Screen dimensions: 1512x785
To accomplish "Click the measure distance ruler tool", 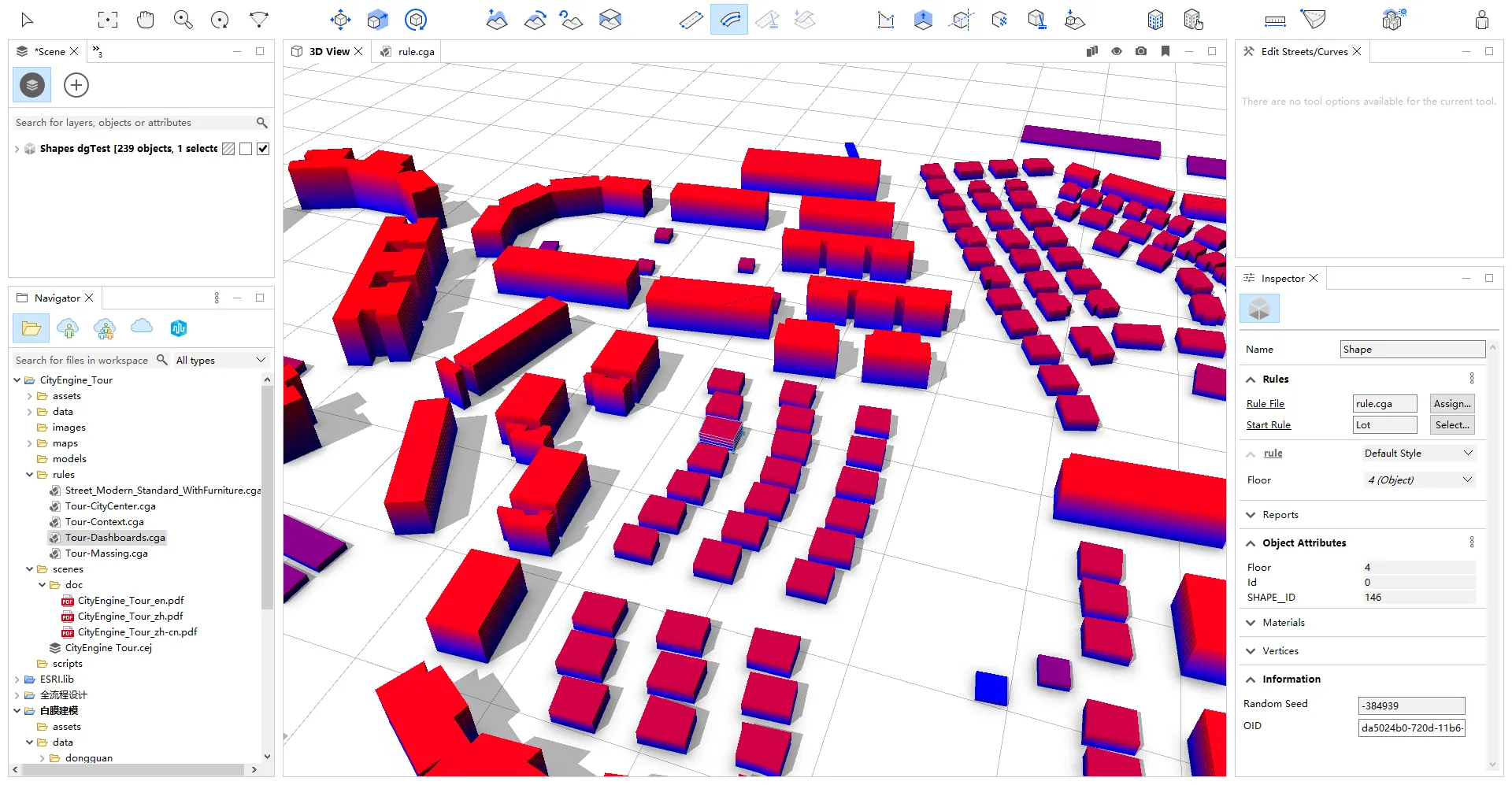I will pos(1275,20).
